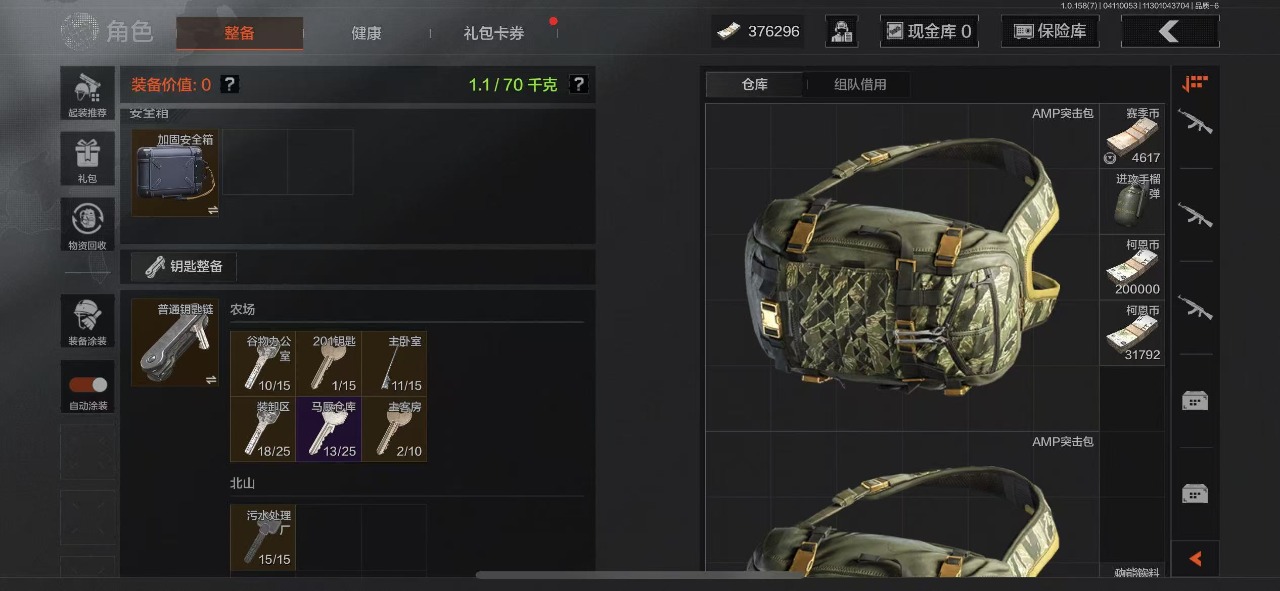Open the friends icon next to the currency balance
1280x591 pixels.
pos(842,31)
